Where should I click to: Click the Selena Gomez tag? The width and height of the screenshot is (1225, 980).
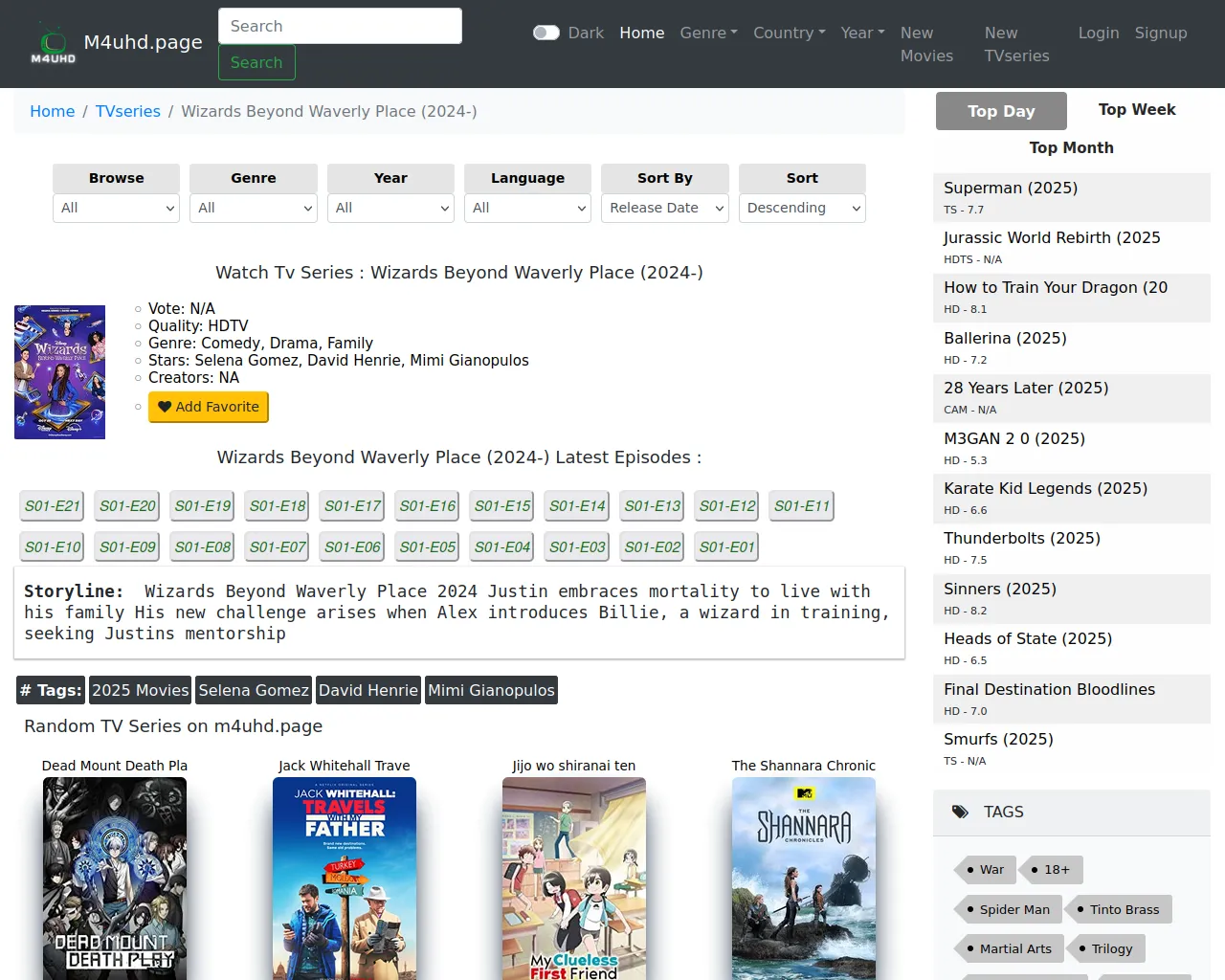[254, 690]
